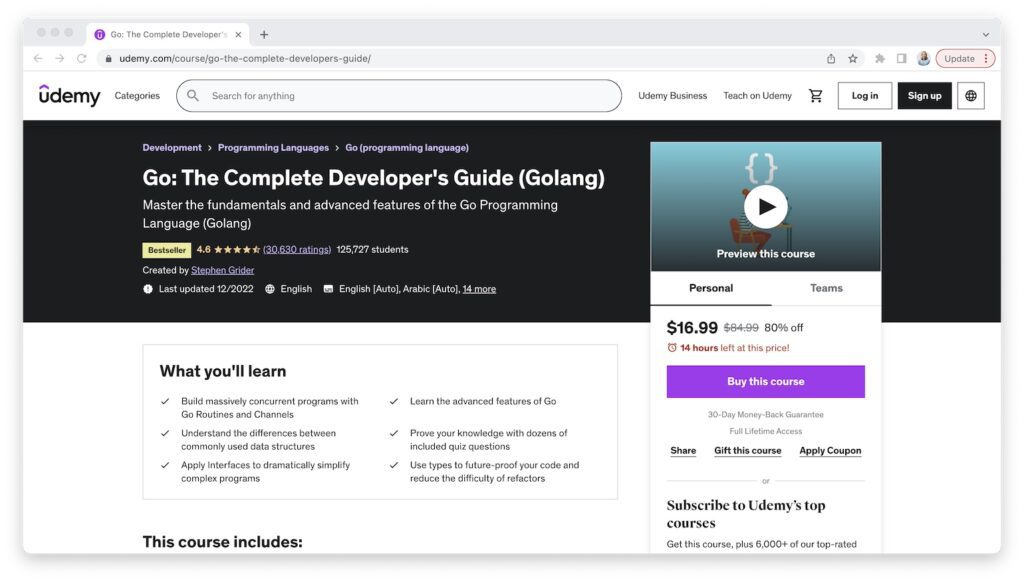Viewport: 1024px width, 582px height.
Task: Open a new browser tab
Action: click(264, 35)
